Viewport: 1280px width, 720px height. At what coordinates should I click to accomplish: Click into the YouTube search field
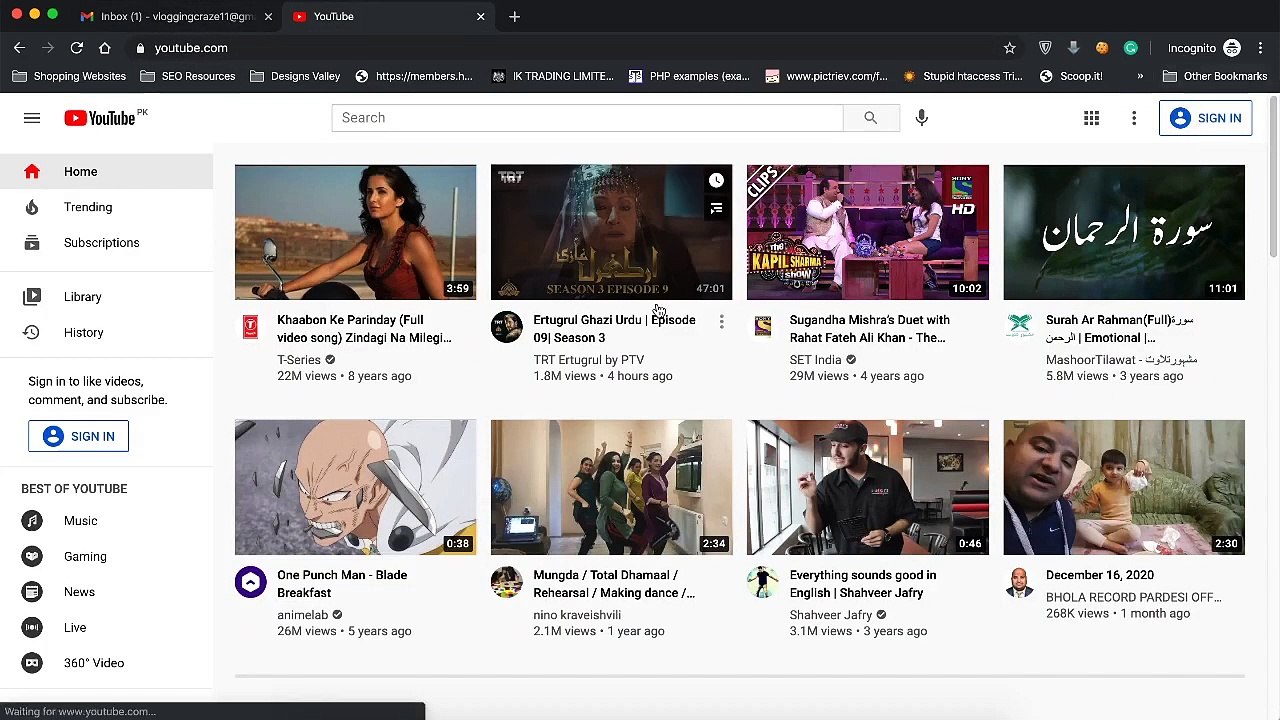[x=587, y=118]
